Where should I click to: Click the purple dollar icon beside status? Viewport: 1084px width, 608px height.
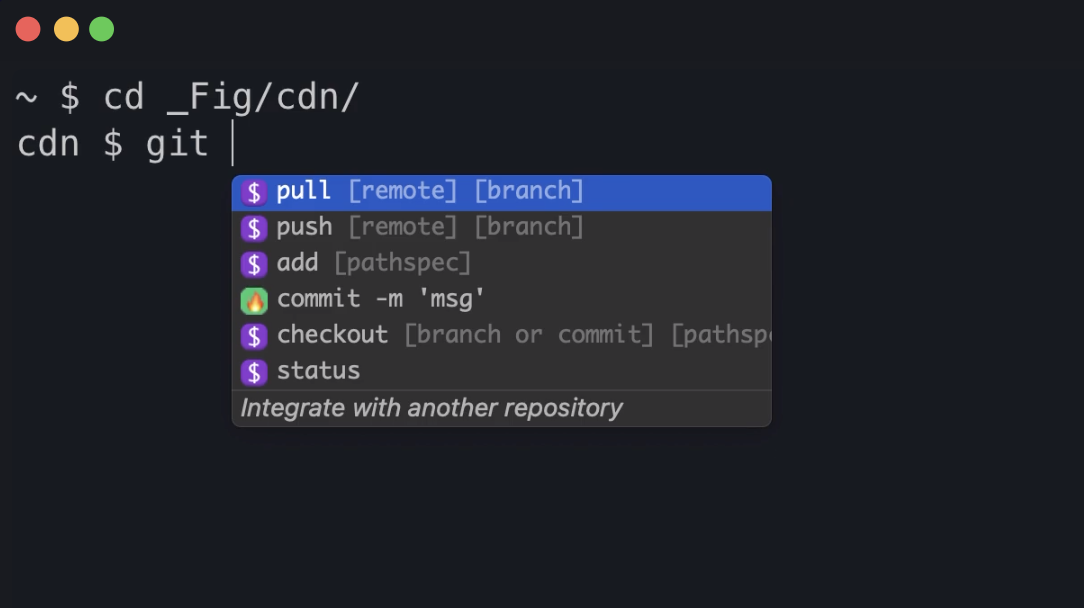254,372
